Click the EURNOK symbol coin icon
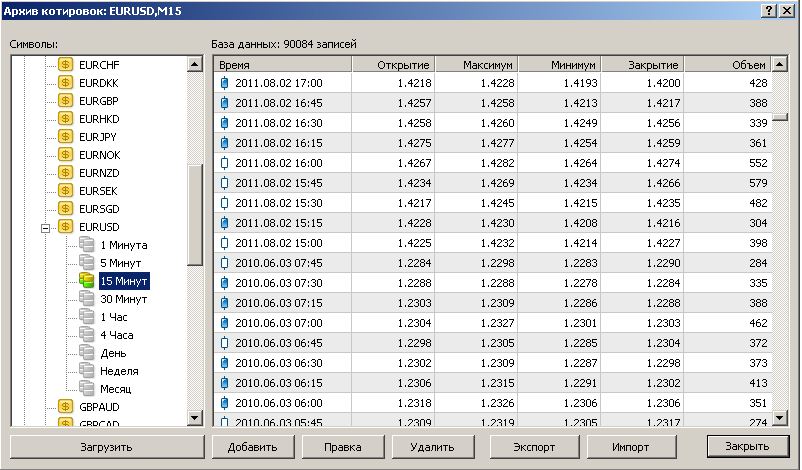The width and height of the screenshot is (802, 470). 65,154
